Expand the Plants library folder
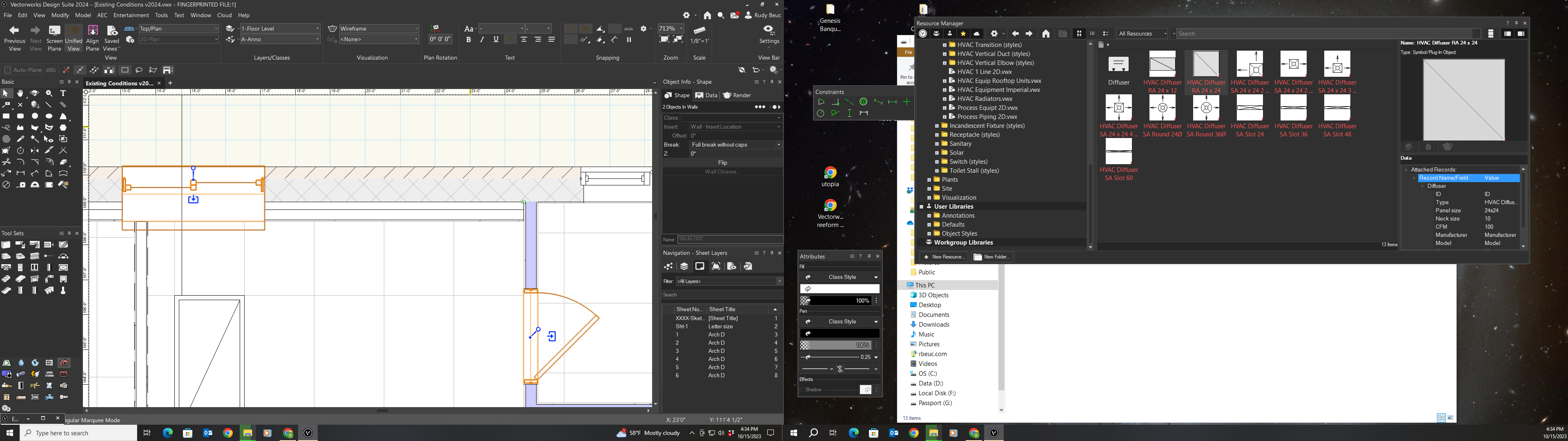Screen dimensions: 1568x441 [929, 180]
